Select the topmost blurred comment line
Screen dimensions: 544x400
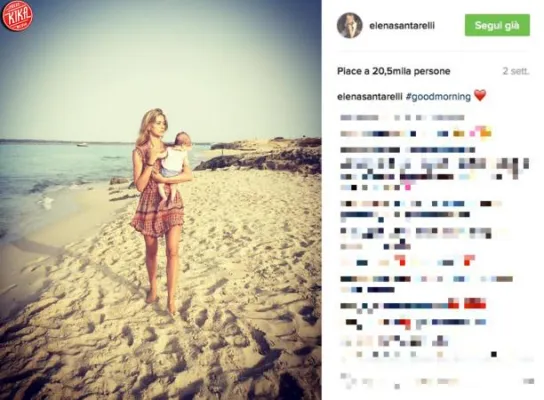coord(402,118)
